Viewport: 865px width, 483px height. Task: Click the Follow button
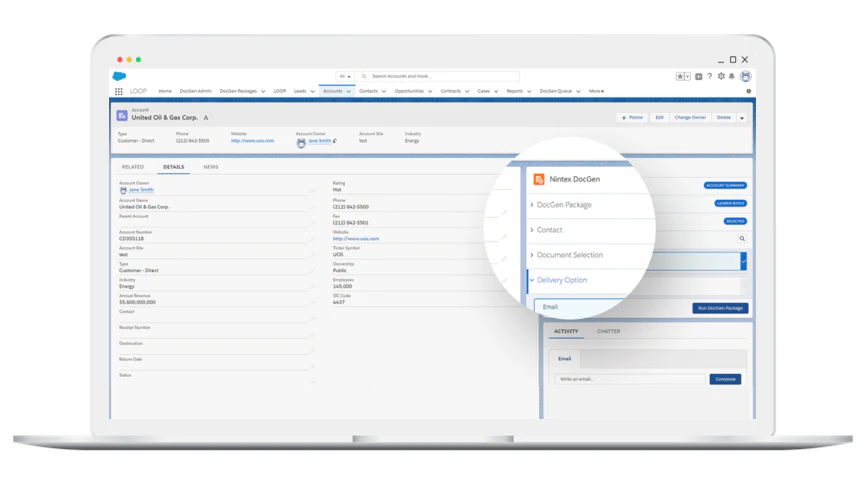pyautogui.click(x=632, y=117)
